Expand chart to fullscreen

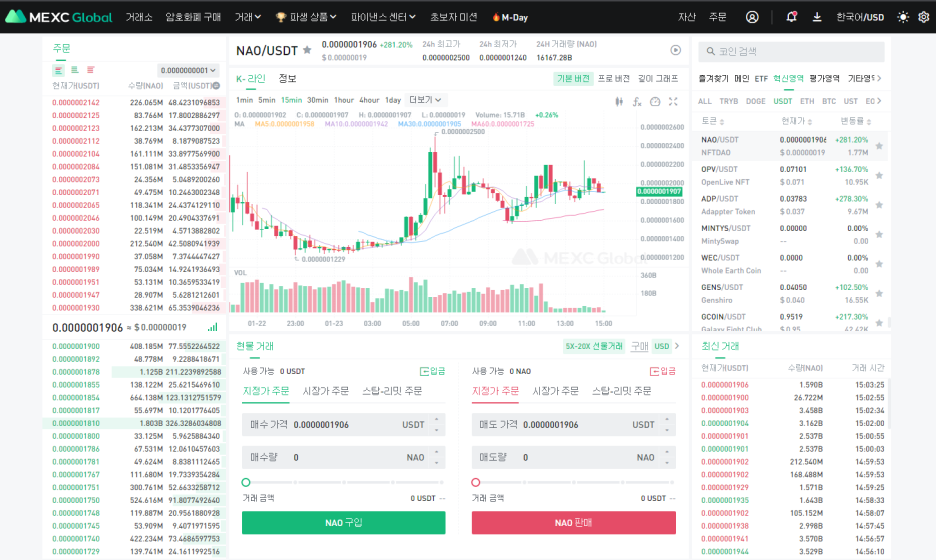click(x=673, y=101)
